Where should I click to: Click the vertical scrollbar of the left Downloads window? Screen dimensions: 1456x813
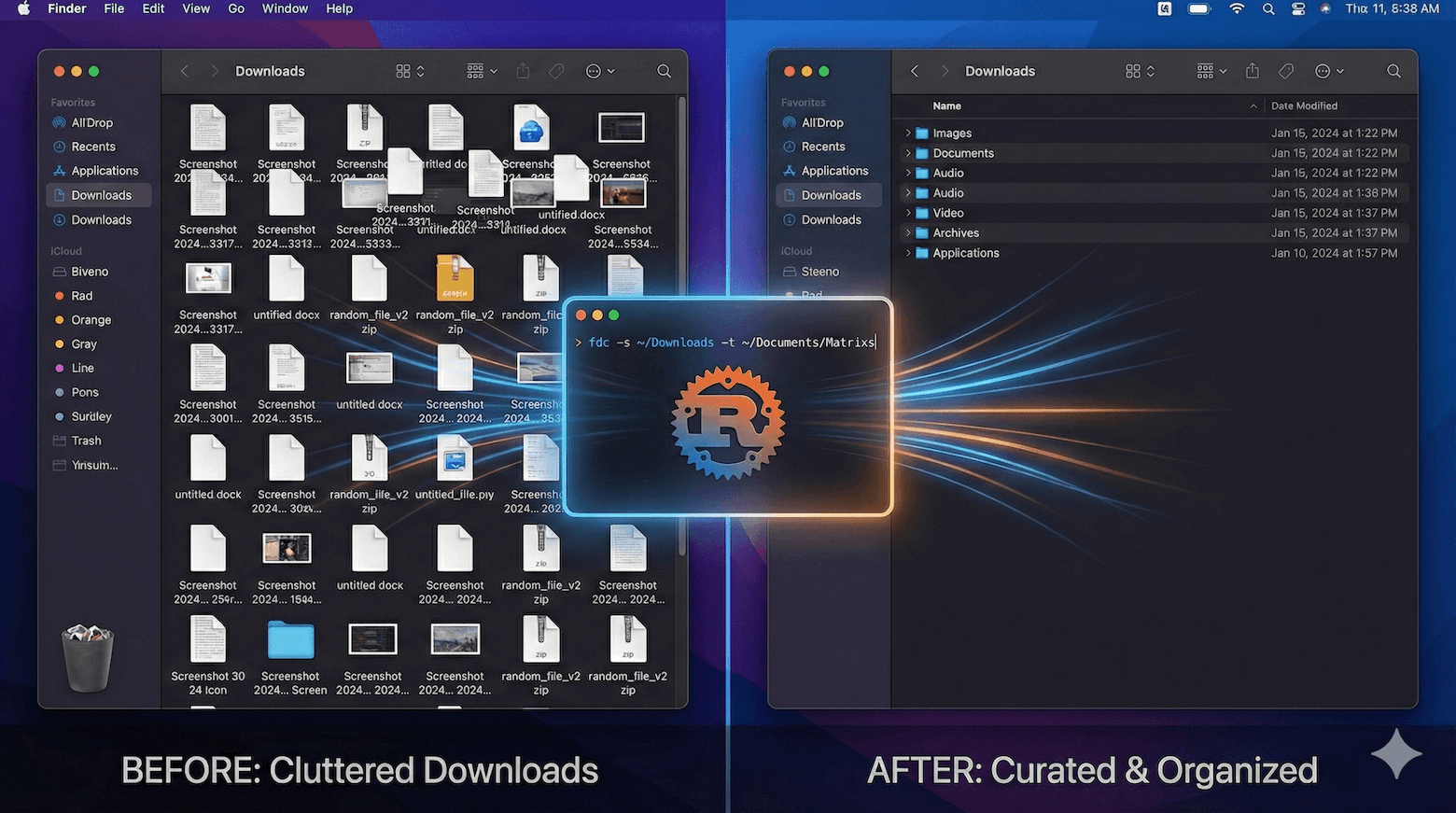[682, 327]
